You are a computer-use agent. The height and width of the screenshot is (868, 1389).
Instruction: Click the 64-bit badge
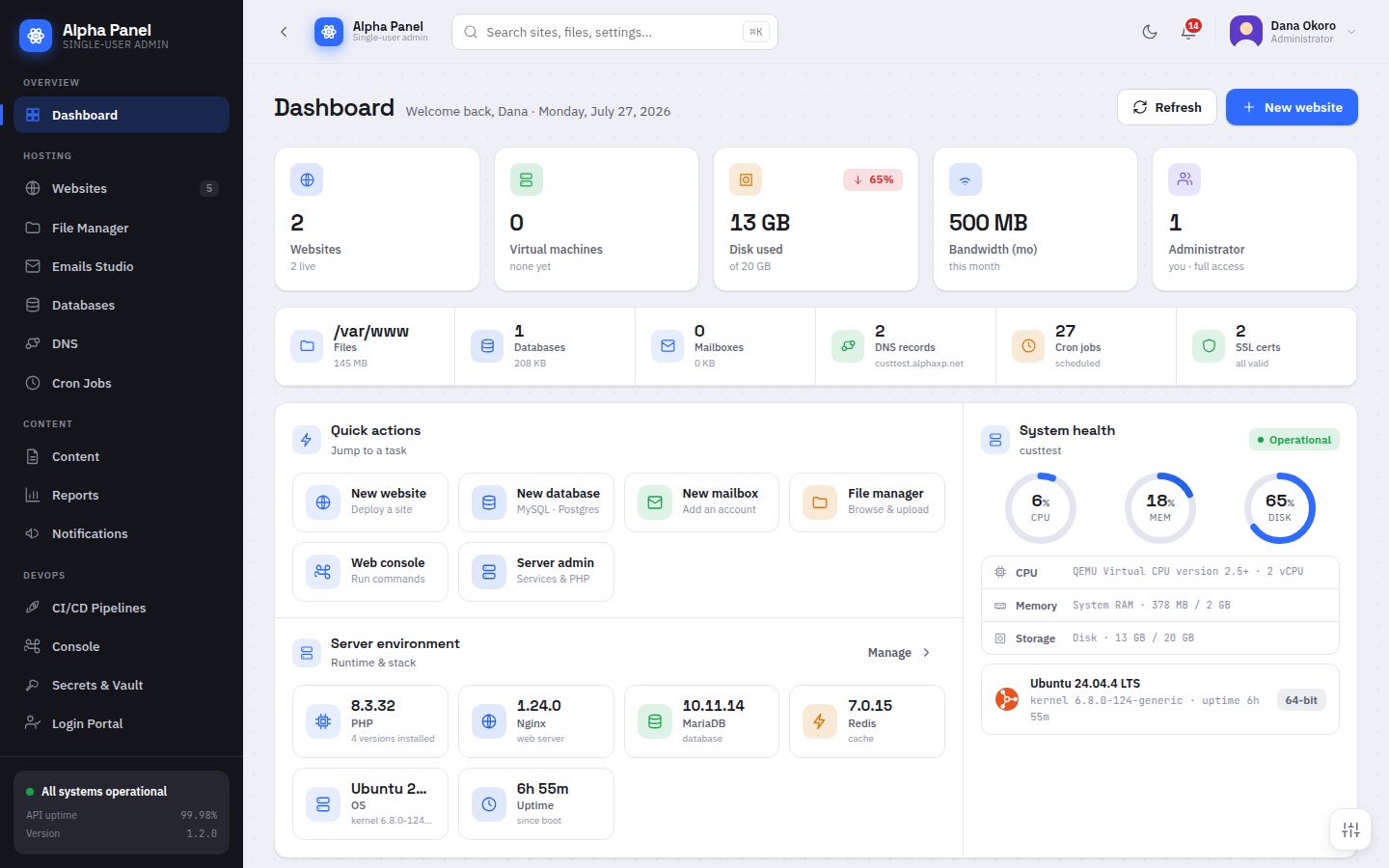[x=1301, y=700]
